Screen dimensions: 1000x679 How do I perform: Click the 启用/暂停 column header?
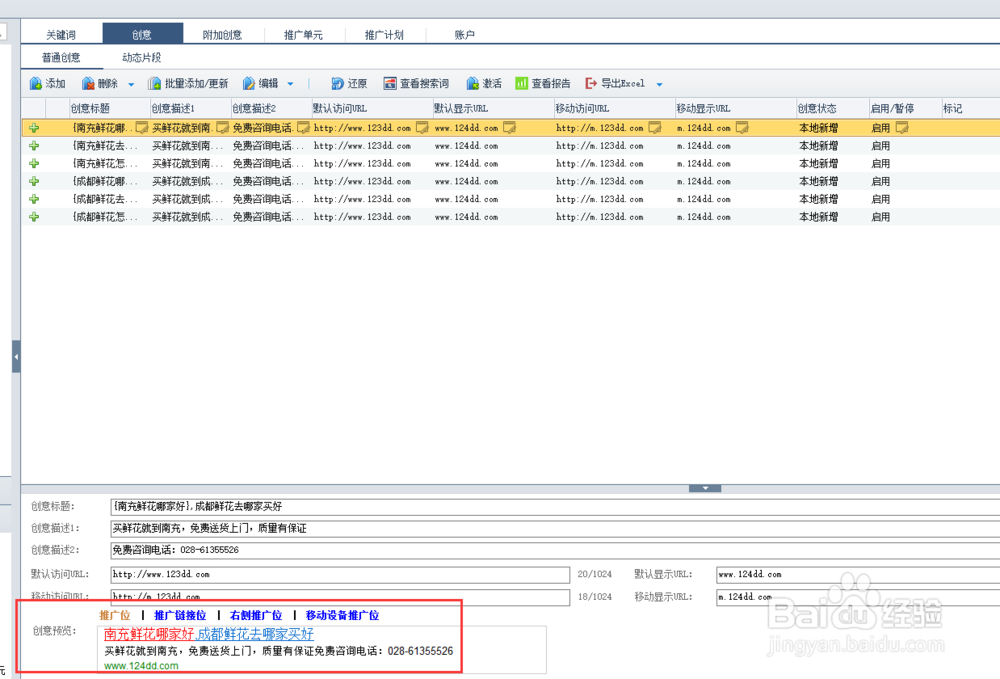[x=905, y=108]
